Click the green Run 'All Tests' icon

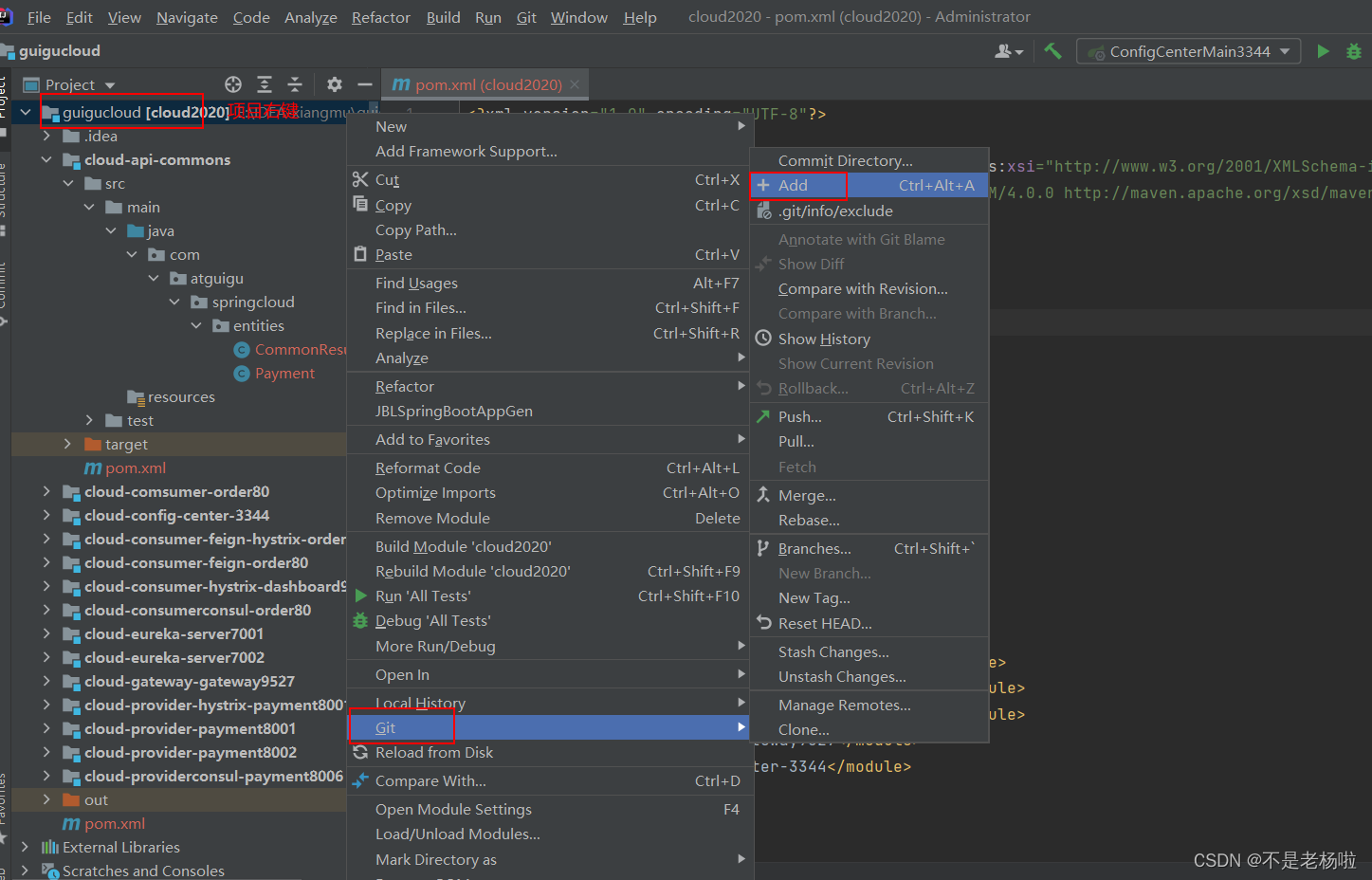point(360,596)
